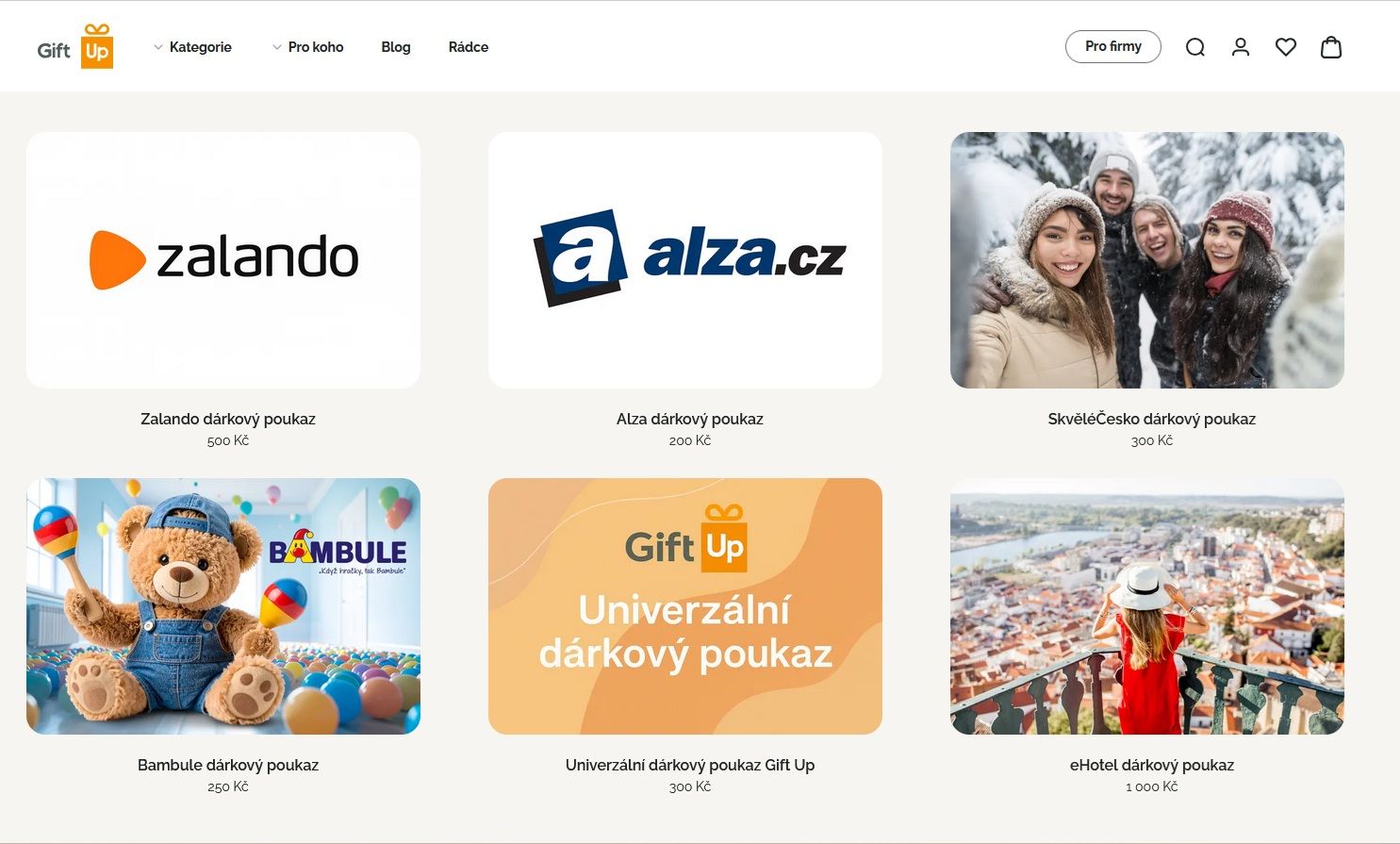The height and width of the screenshot is (844, 1400).
Task: Open the user account icon
Action: click(1241, 47)
